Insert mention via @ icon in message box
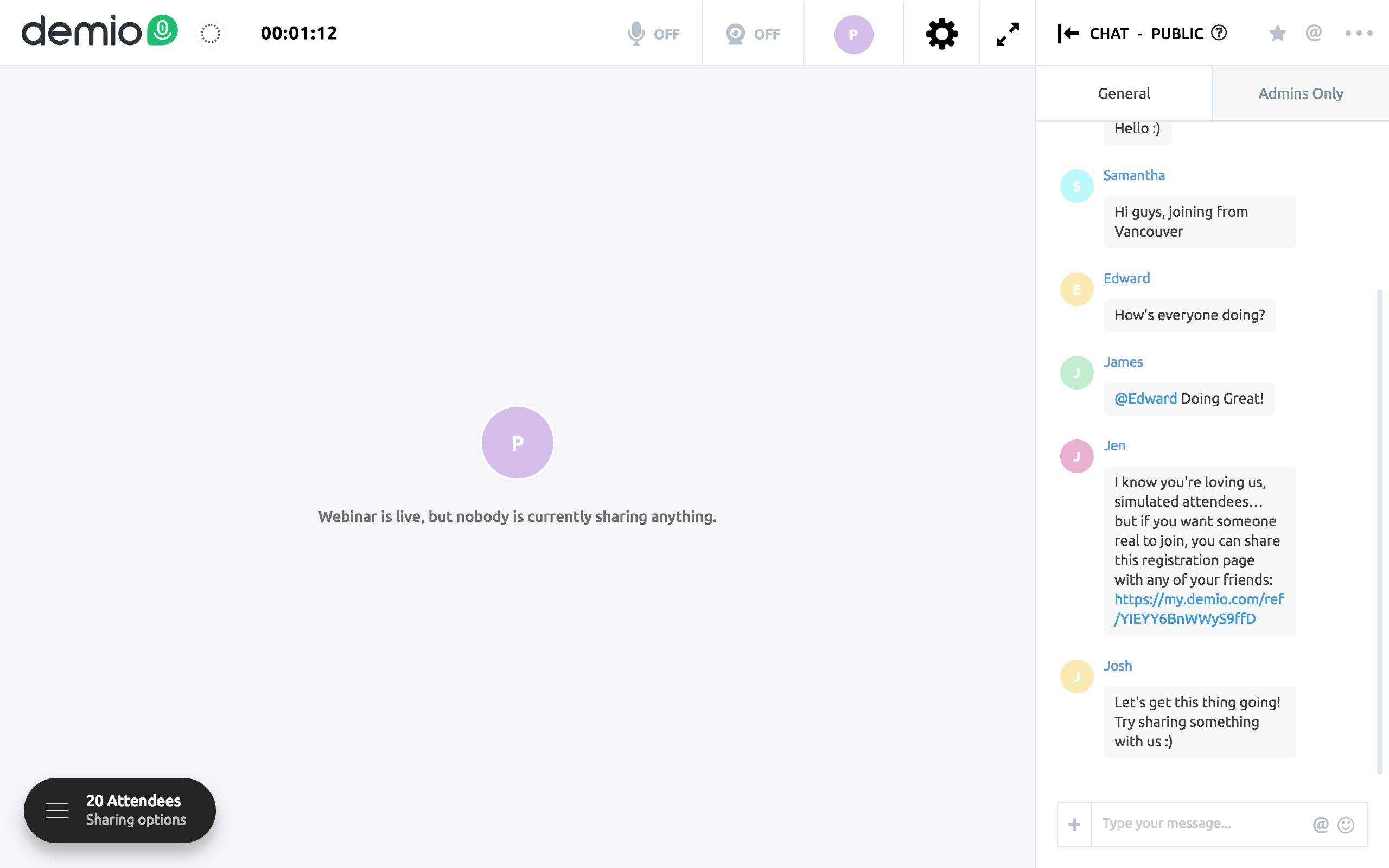 click(x=1320, y=825)
